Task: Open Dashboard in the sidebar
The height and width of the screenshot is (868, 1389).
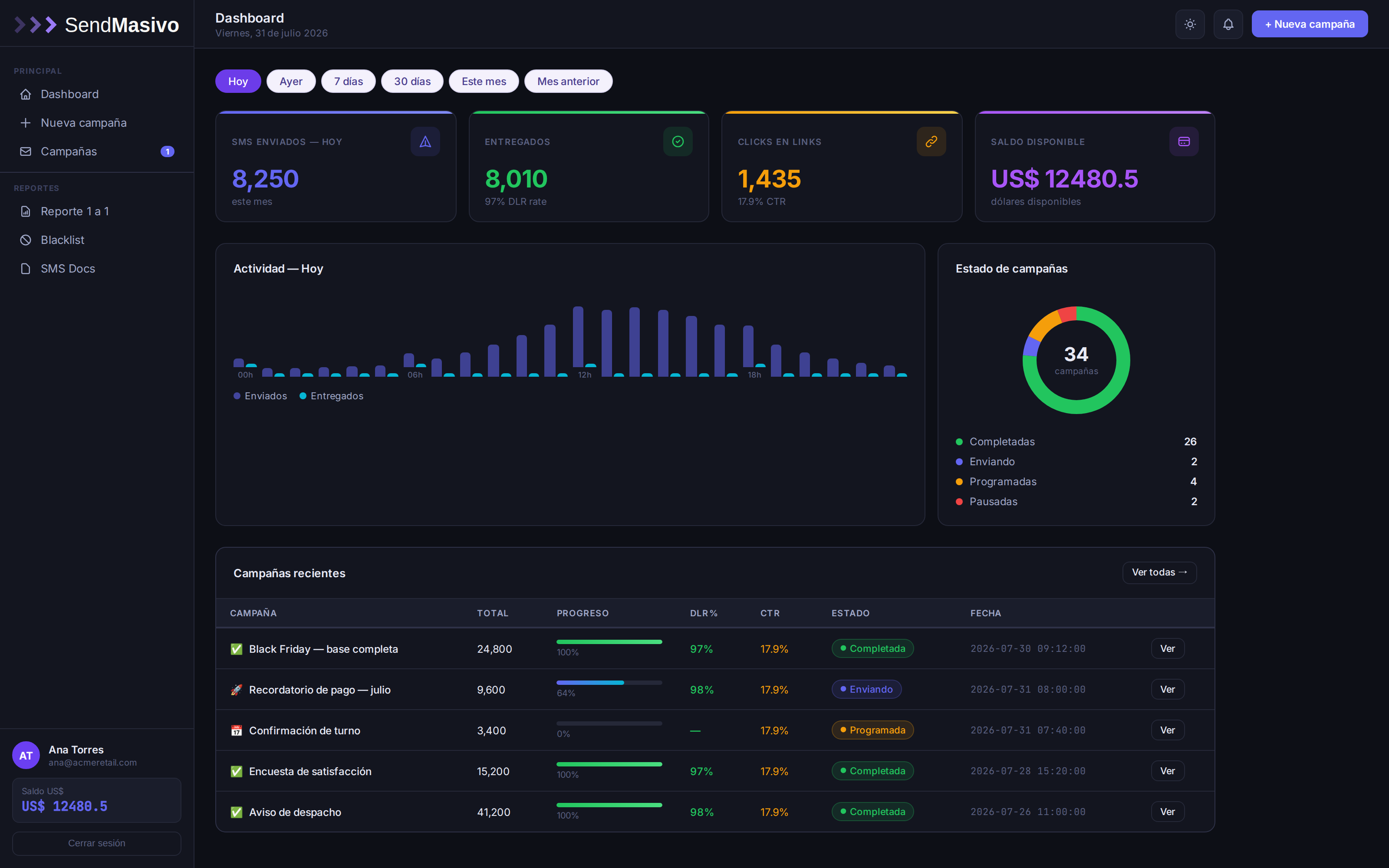Action: click(x=97, y=94)
